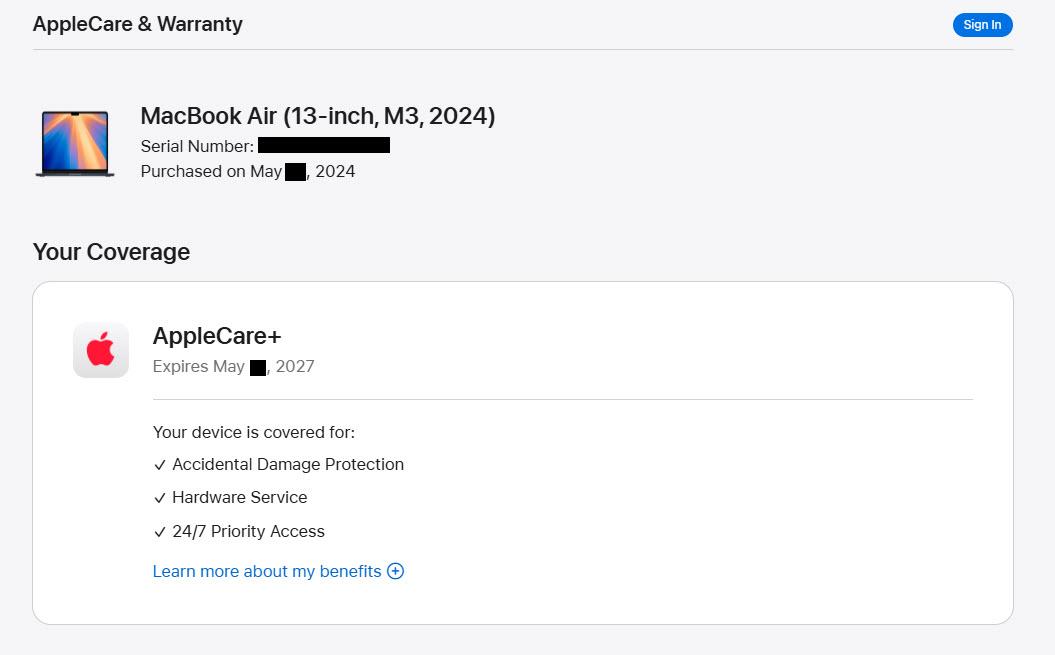Click Your device is covered for text

coord(254,432)
